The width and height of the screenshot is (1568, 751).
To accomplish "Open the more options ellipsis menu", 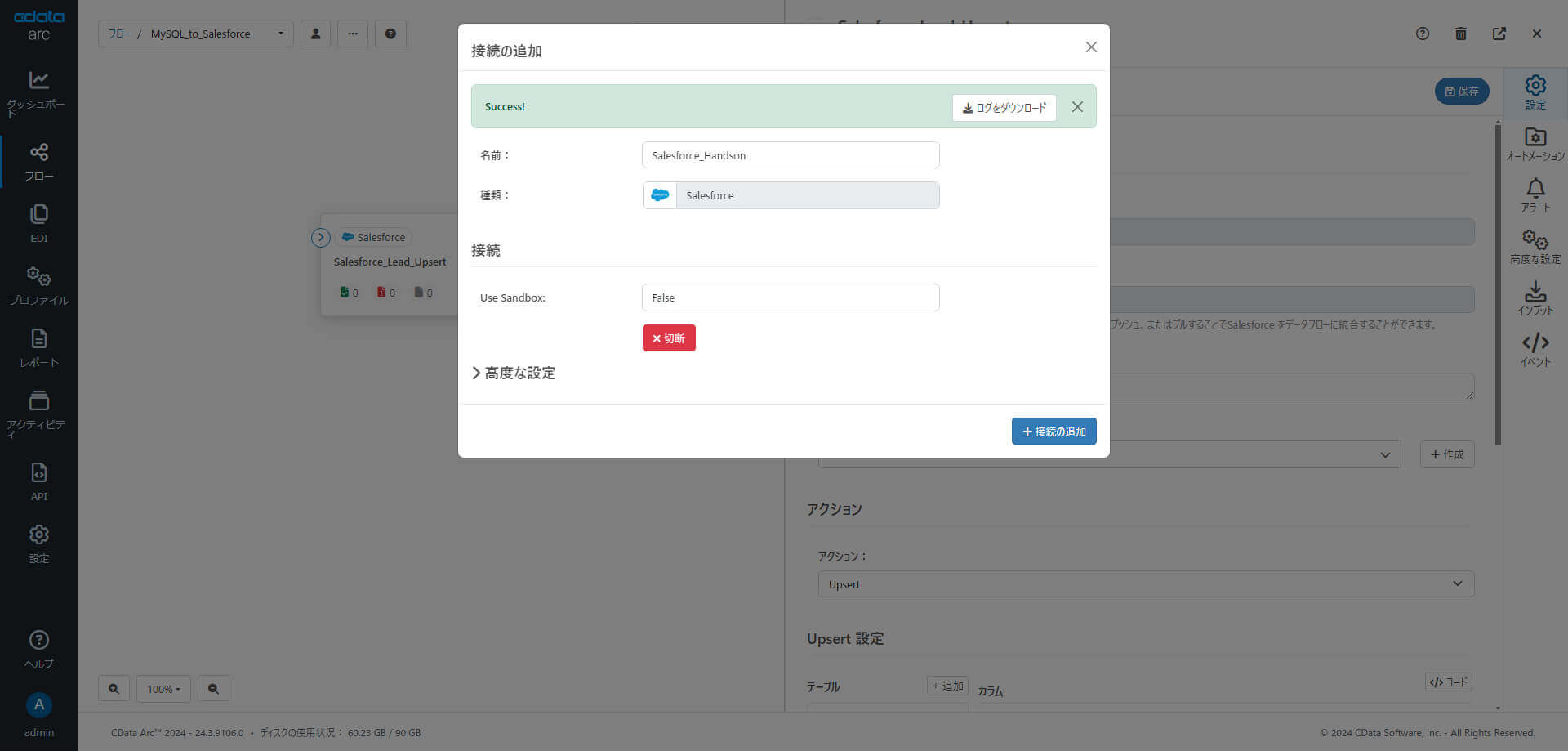I will tap(353, 34).
